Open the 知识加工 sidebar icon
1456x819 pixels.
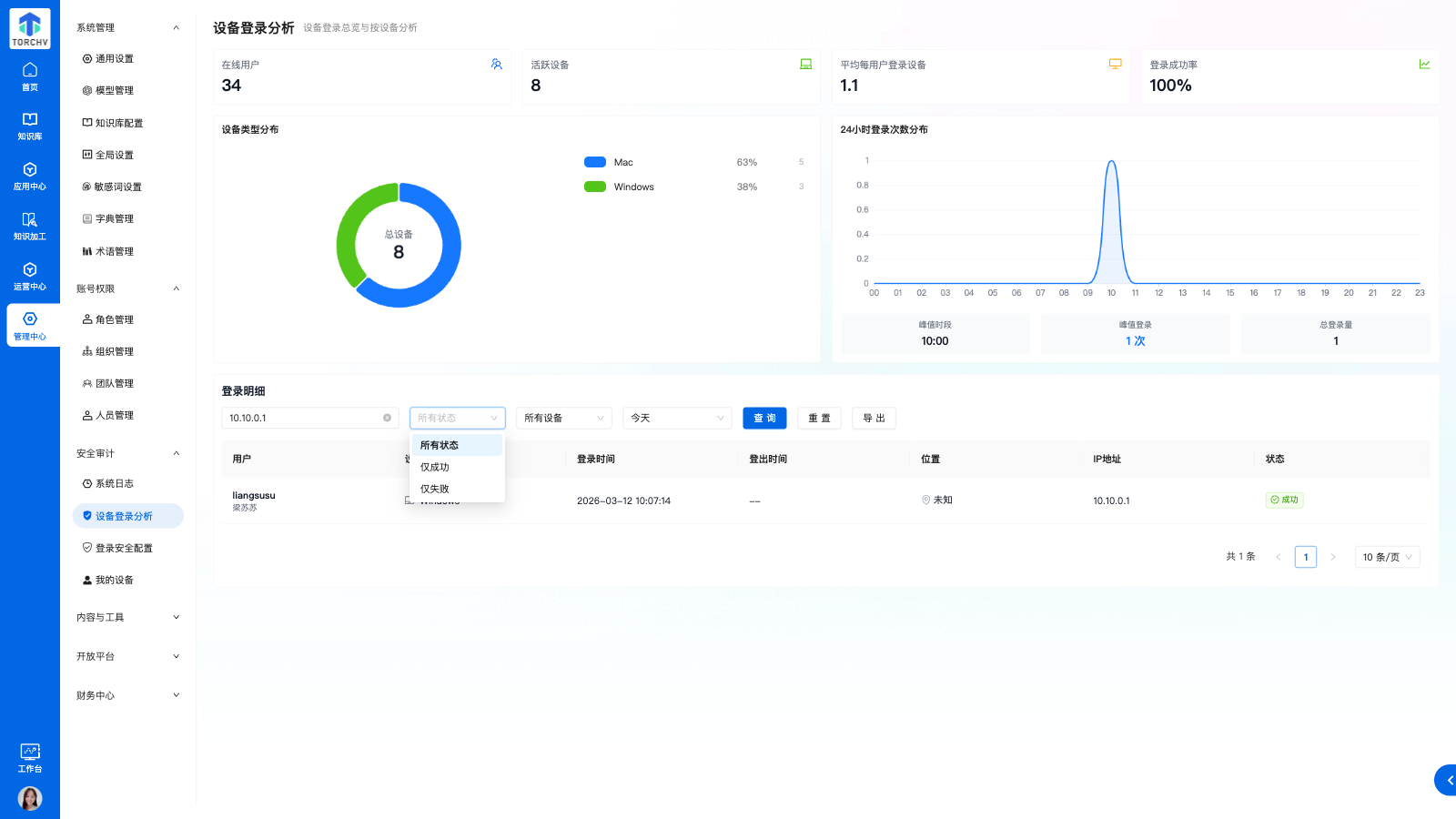(30, 227)
